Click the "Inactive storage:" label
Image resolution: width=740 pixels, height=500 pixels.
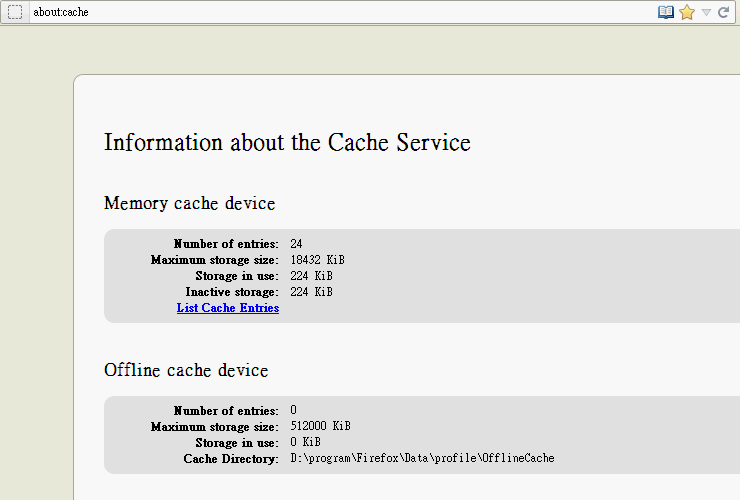[x=232, y=292]
